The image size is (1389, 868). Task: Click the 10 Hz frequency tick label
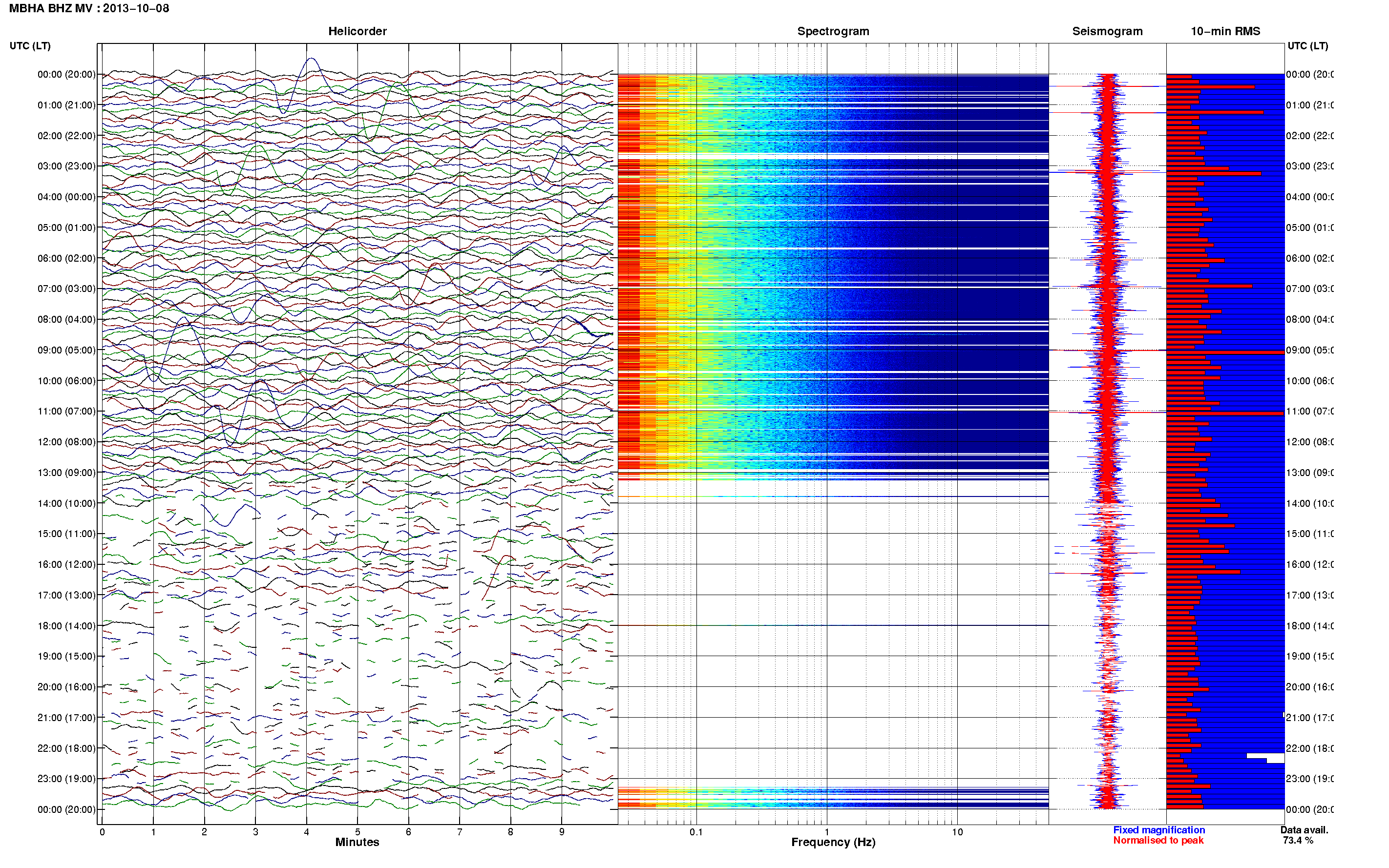[x=957, y=832]
